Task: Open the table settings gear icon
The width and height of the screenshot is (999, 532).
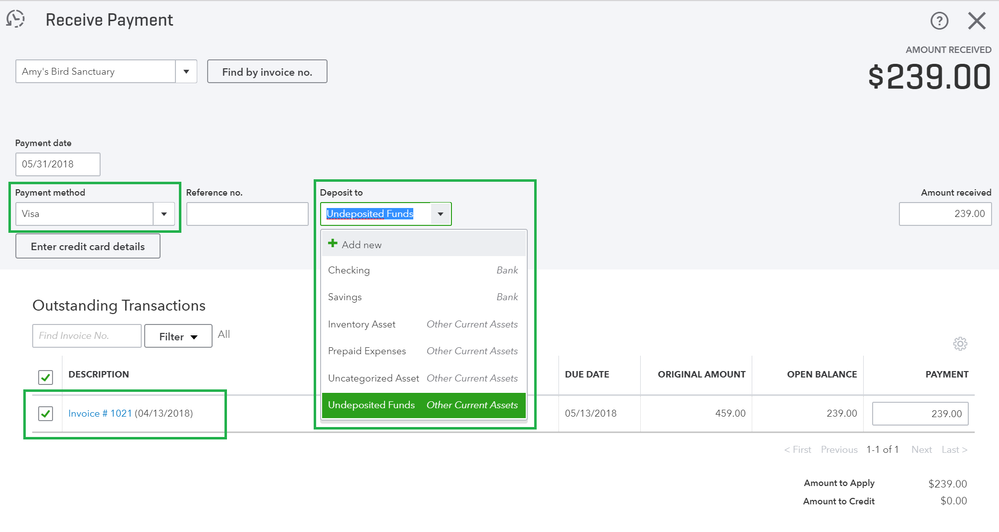Action: coord(960,344)
